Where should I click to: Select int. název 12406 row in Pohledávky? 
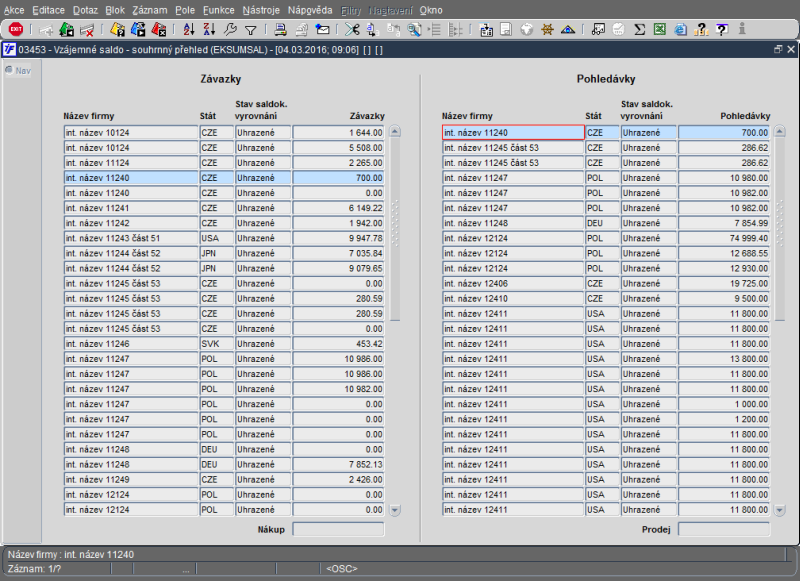[513, 283]
